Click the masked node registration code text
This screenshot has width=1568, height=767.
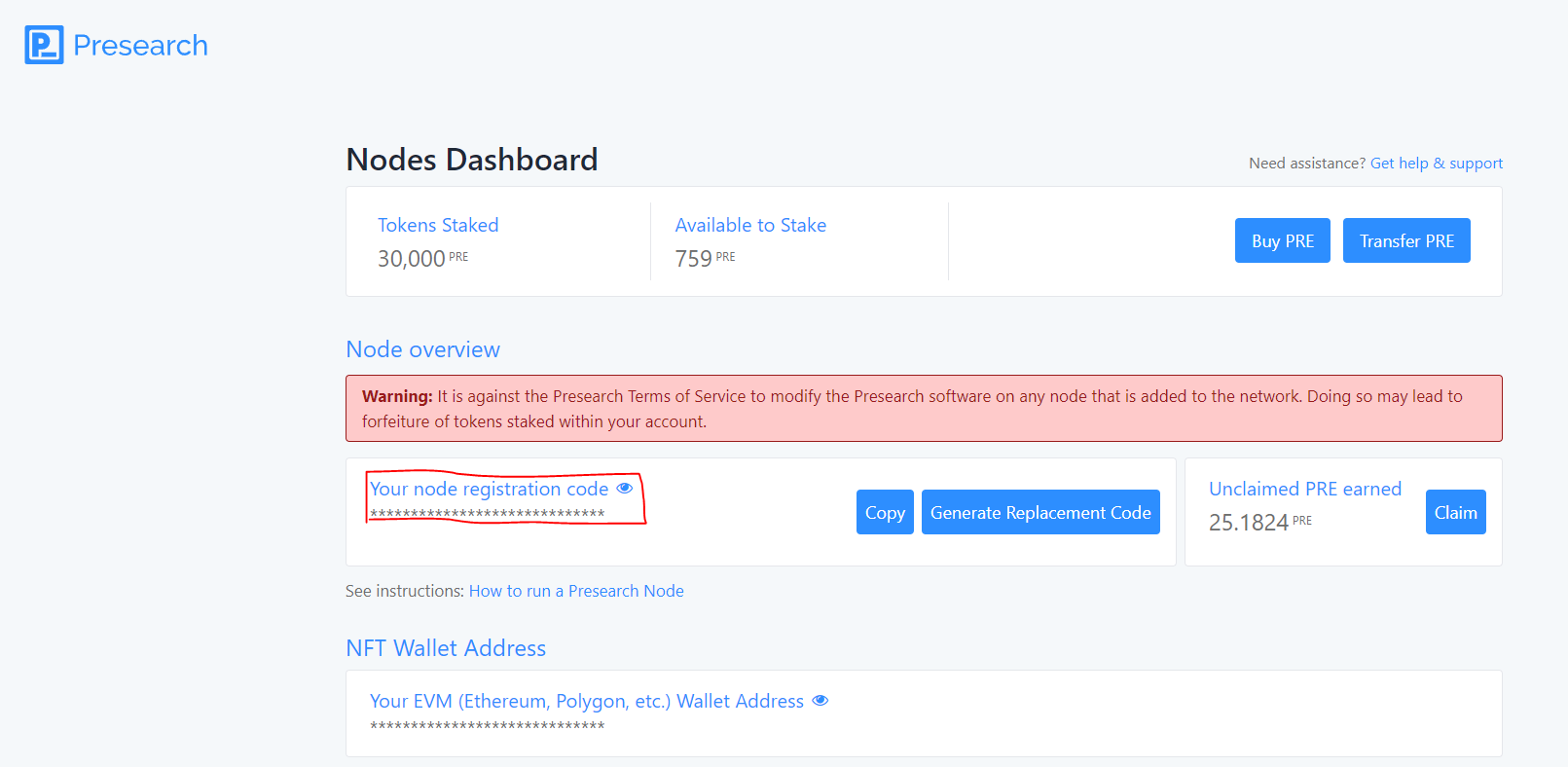(487, 514)
